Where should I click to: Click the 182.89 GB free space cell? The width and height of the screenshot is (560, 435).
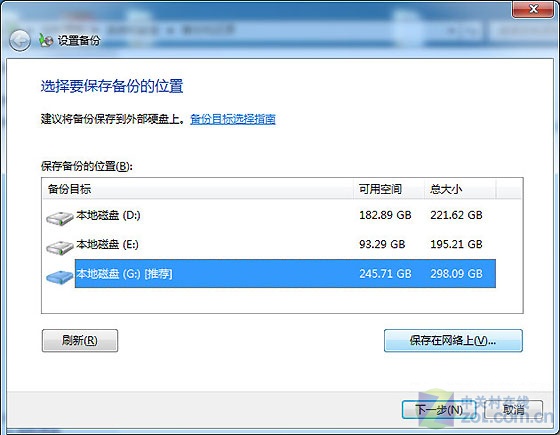[x=385, y=215]
